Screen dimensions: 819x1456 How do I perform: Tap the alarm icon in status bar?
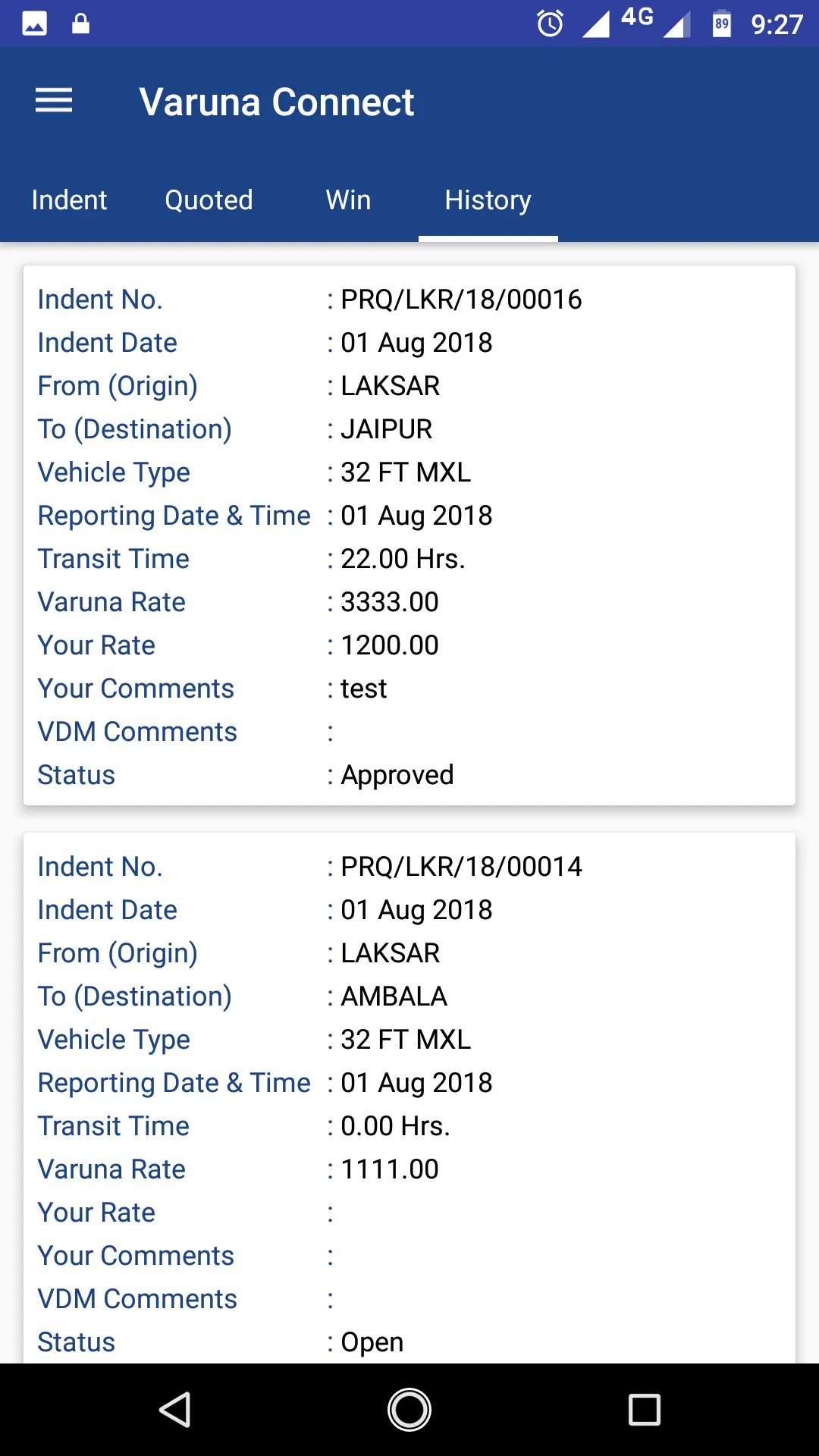(x=551, y=24)
